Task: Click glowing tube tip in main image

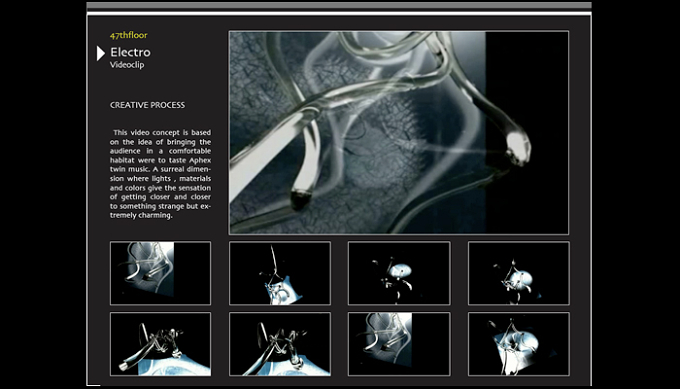Action: [518, 147]
